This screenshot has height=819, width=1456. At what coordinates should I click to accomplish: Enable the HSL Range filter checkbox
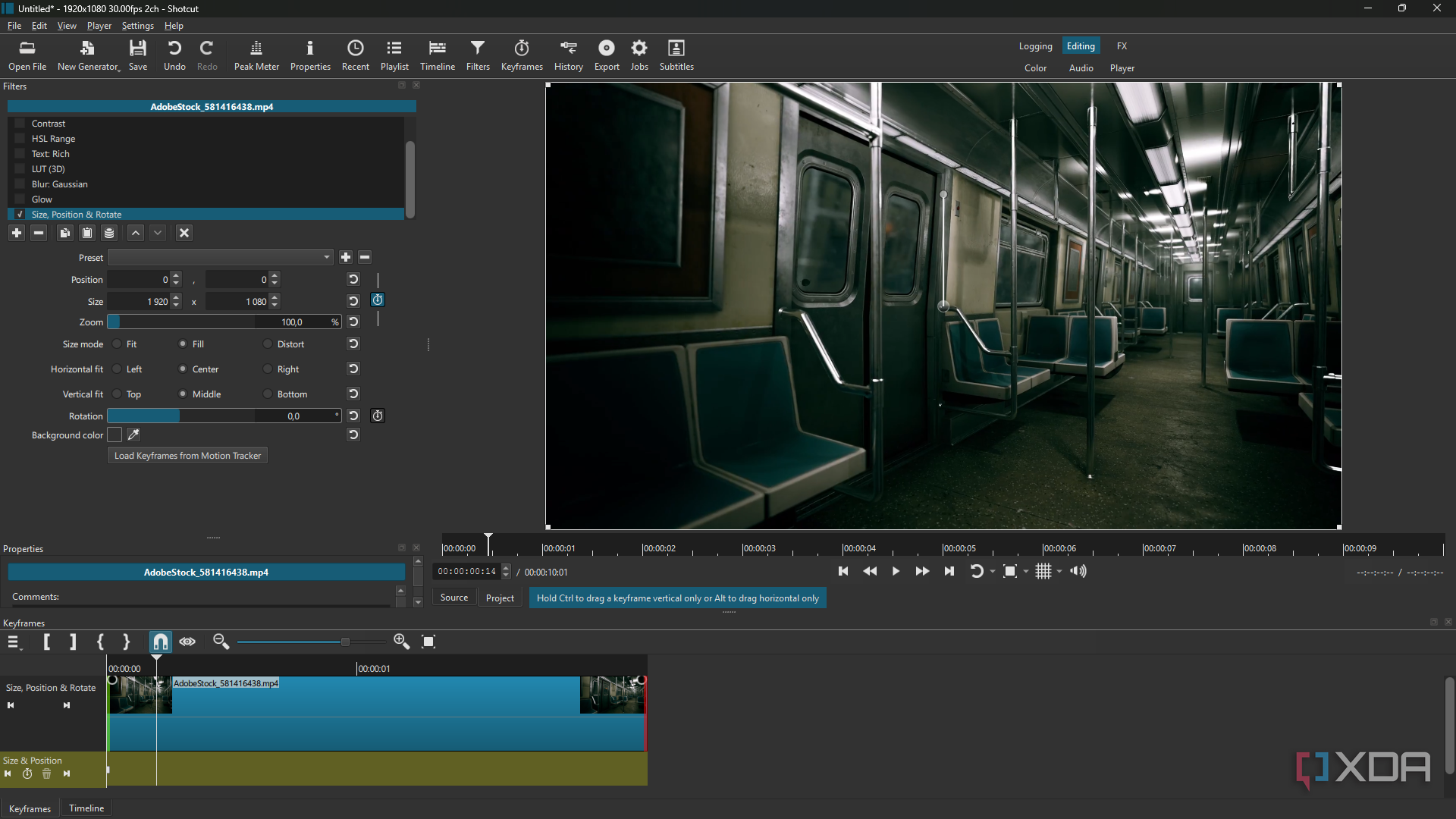tap(20, 139)
